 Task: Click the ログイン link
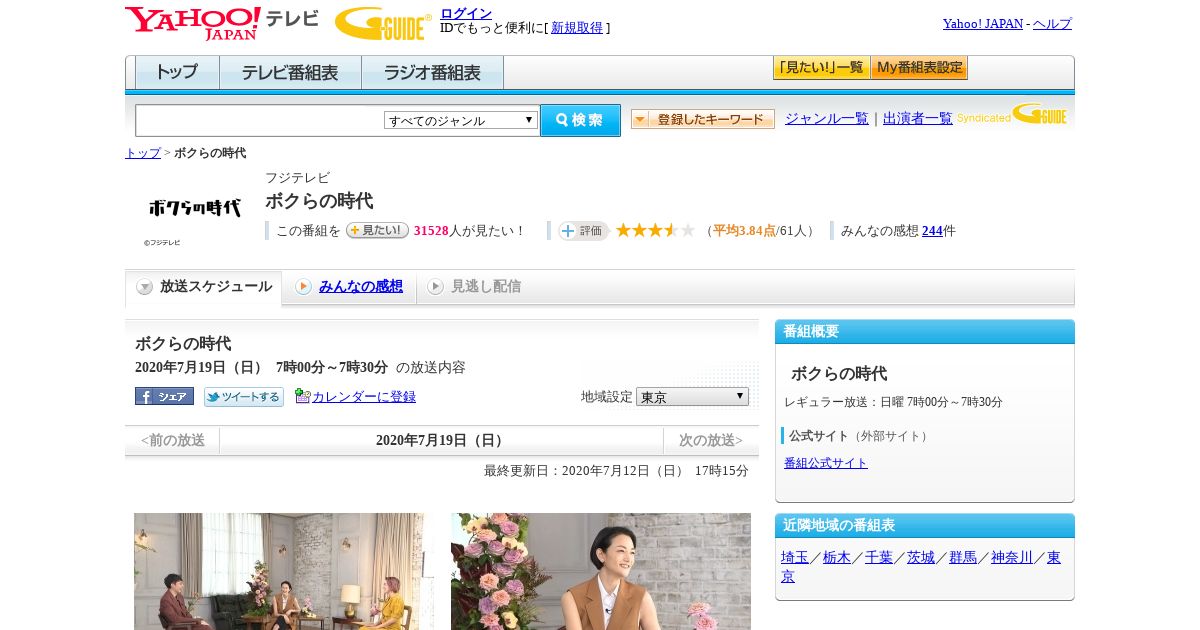[x=466, y=13]
